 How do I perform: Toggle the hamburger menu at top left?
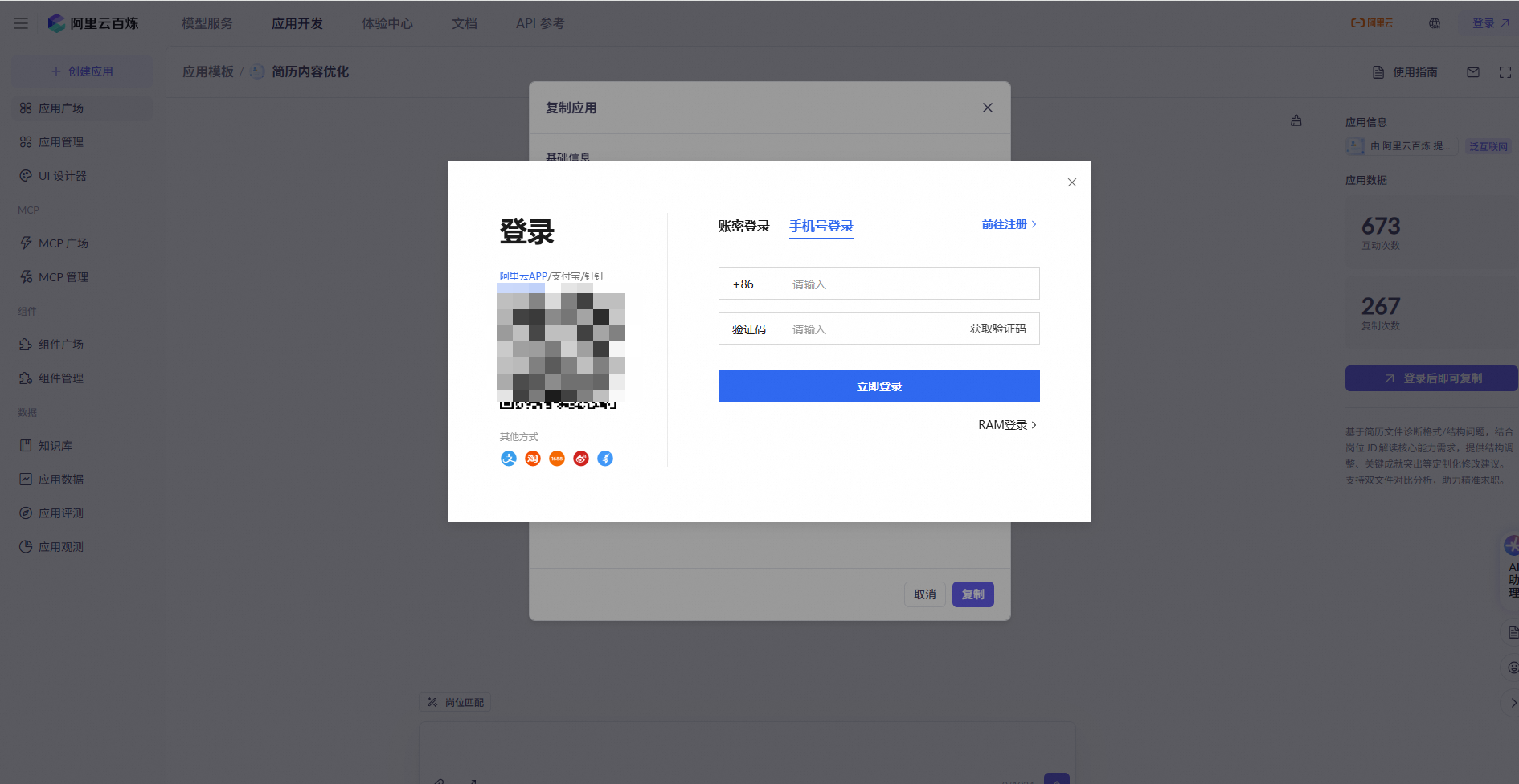pos(20,22)
